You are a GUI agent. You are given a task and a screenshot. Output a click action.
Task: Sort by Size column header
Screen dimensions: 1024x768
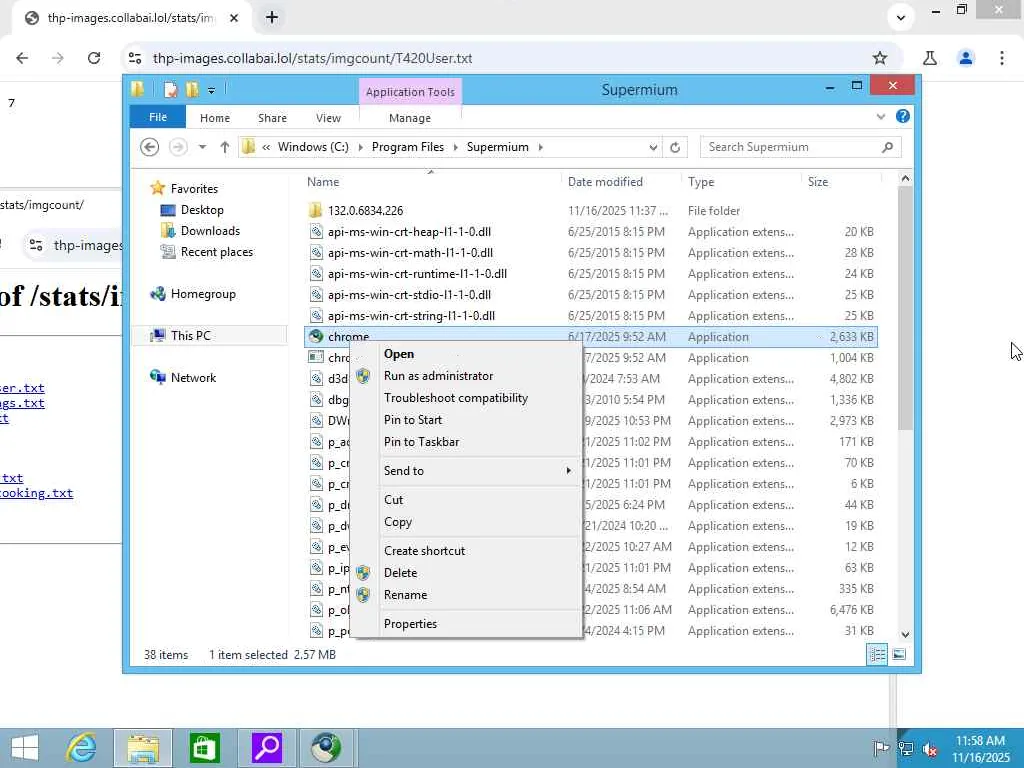tap(818, 182)
